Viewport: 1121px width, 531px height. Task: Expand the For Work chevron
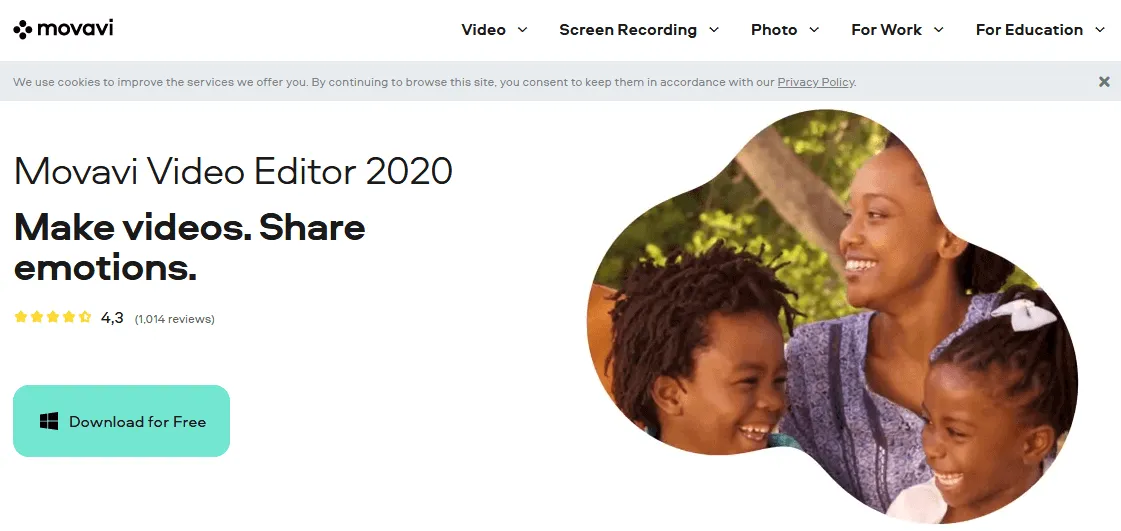[x=939, y=30]
